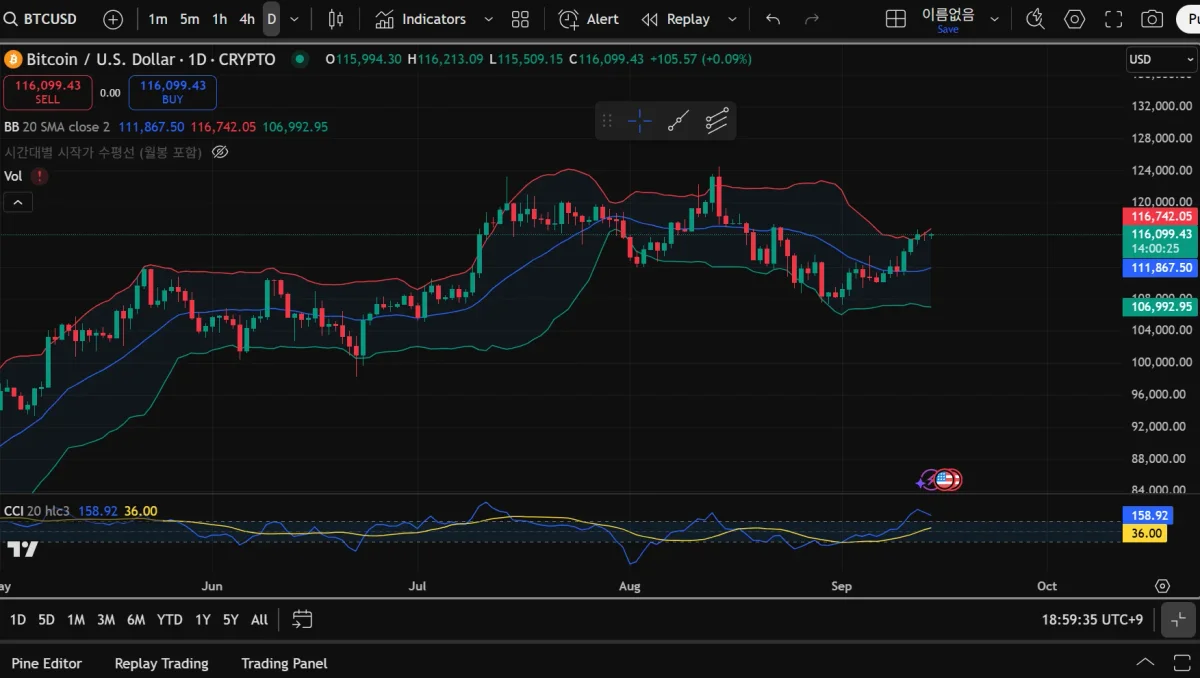Open the go-to-date calendar icon

click(x=302, y=620)
